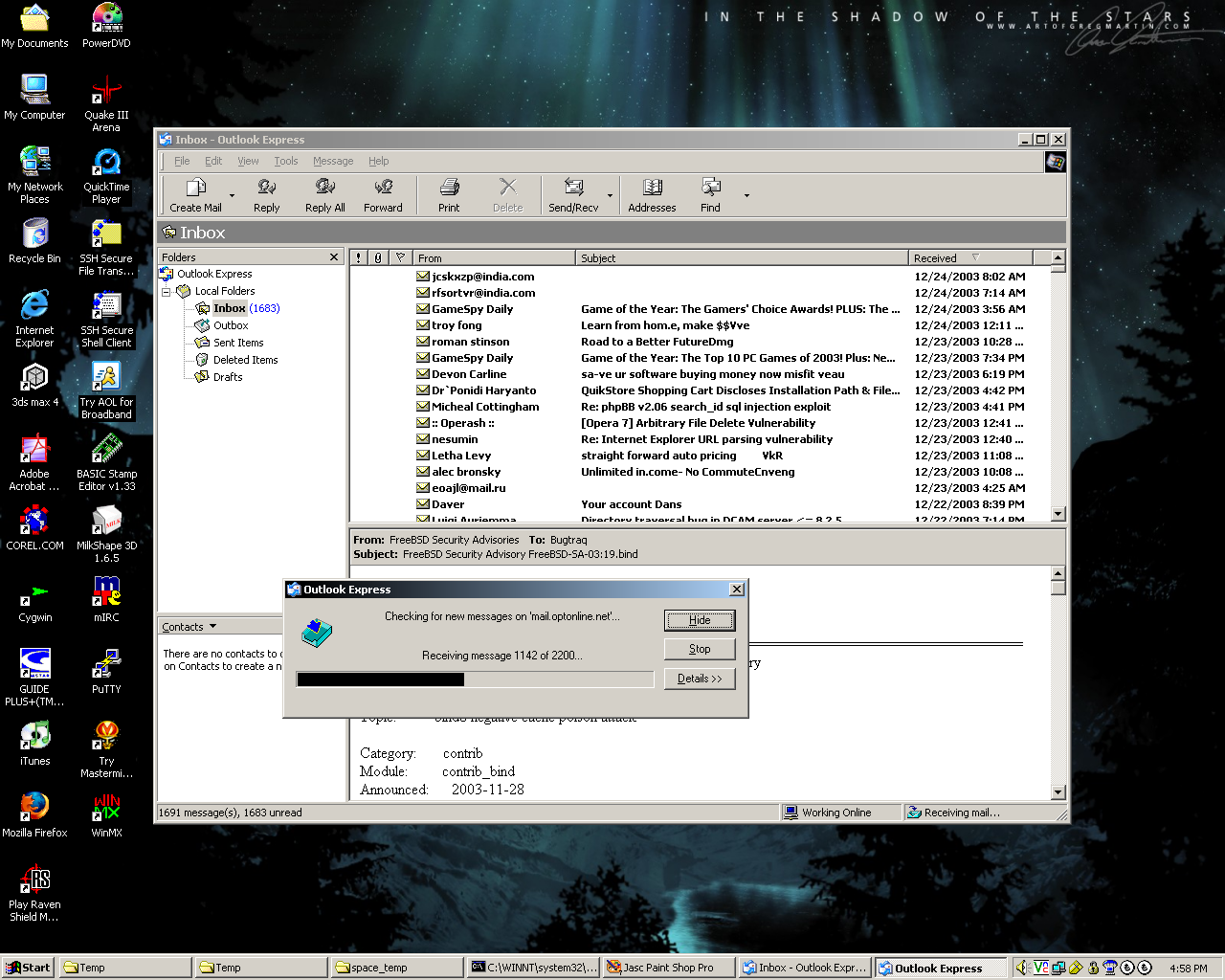
Task: Open the QuickTime Player desktop icon
Action: point(106,175)
